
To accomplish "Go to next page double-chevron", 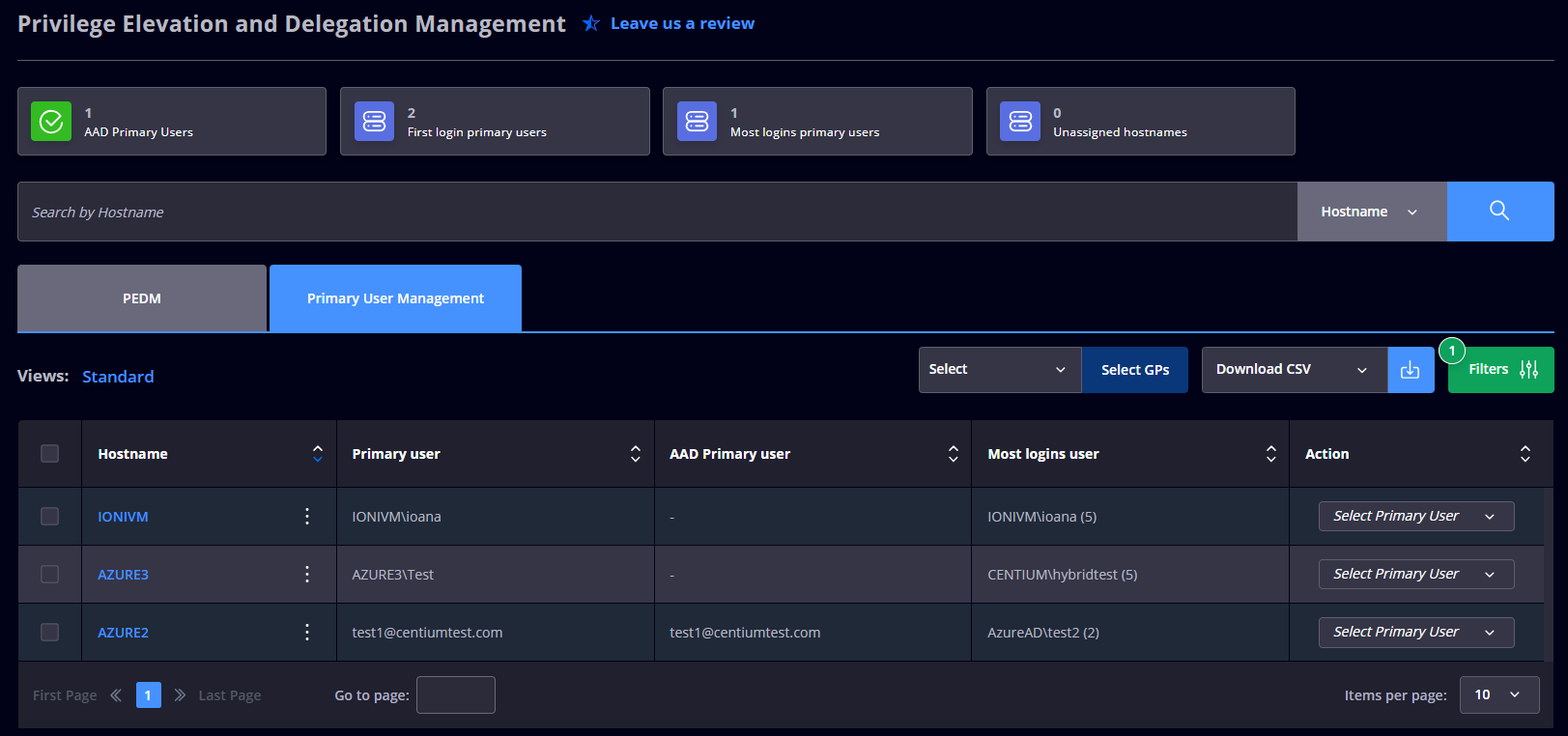I will click(180, 695).
